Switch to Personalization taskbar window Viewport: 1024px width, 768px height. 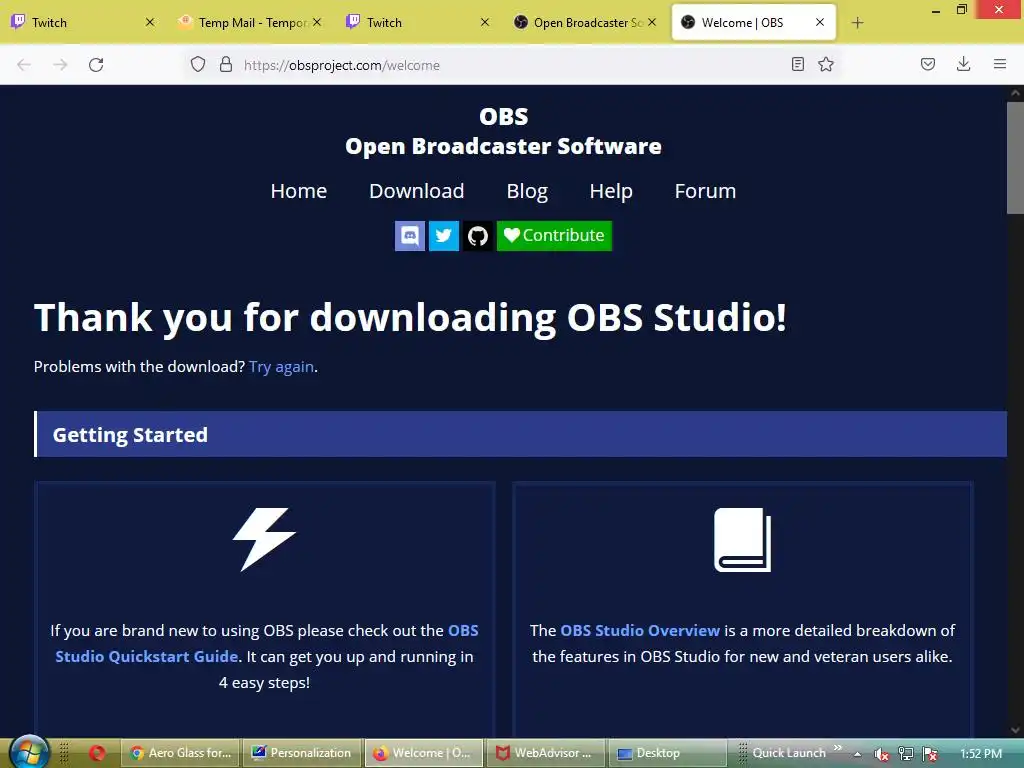[x=302, y=753]
